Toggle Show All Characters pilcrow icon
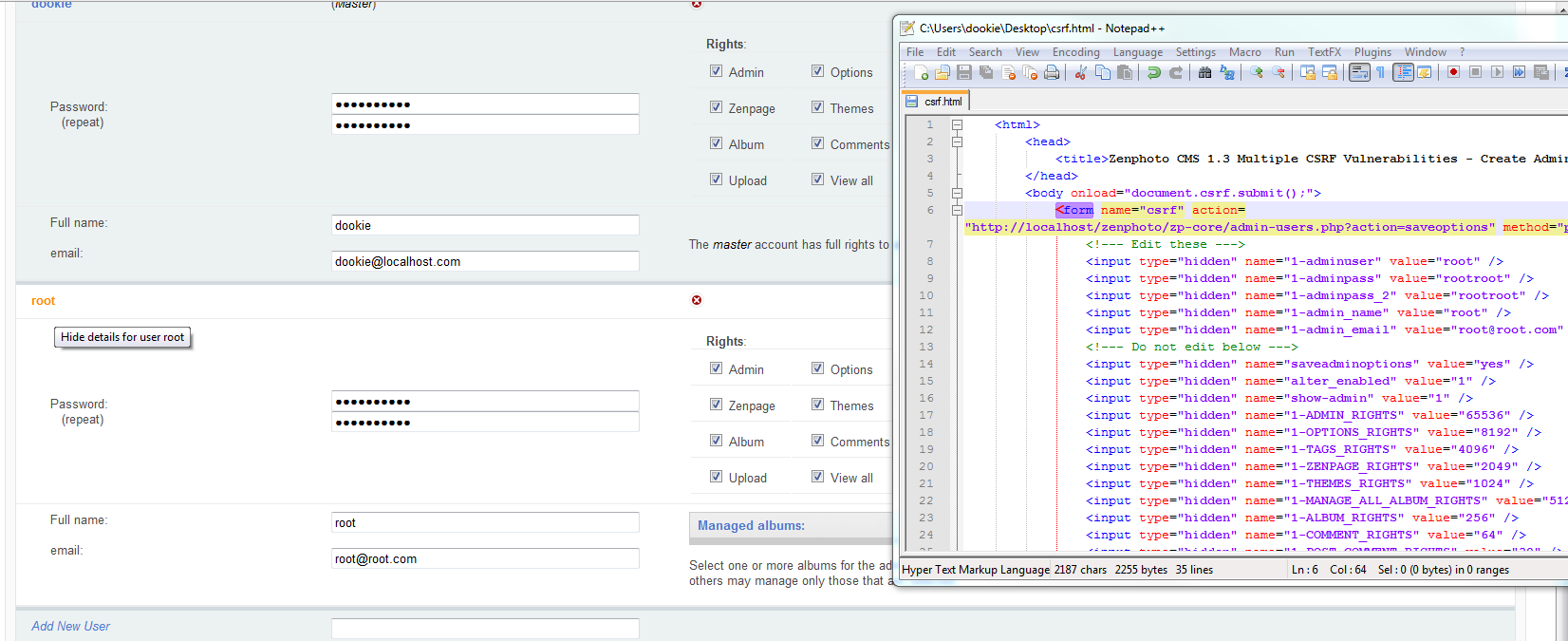 (1380, 72)
